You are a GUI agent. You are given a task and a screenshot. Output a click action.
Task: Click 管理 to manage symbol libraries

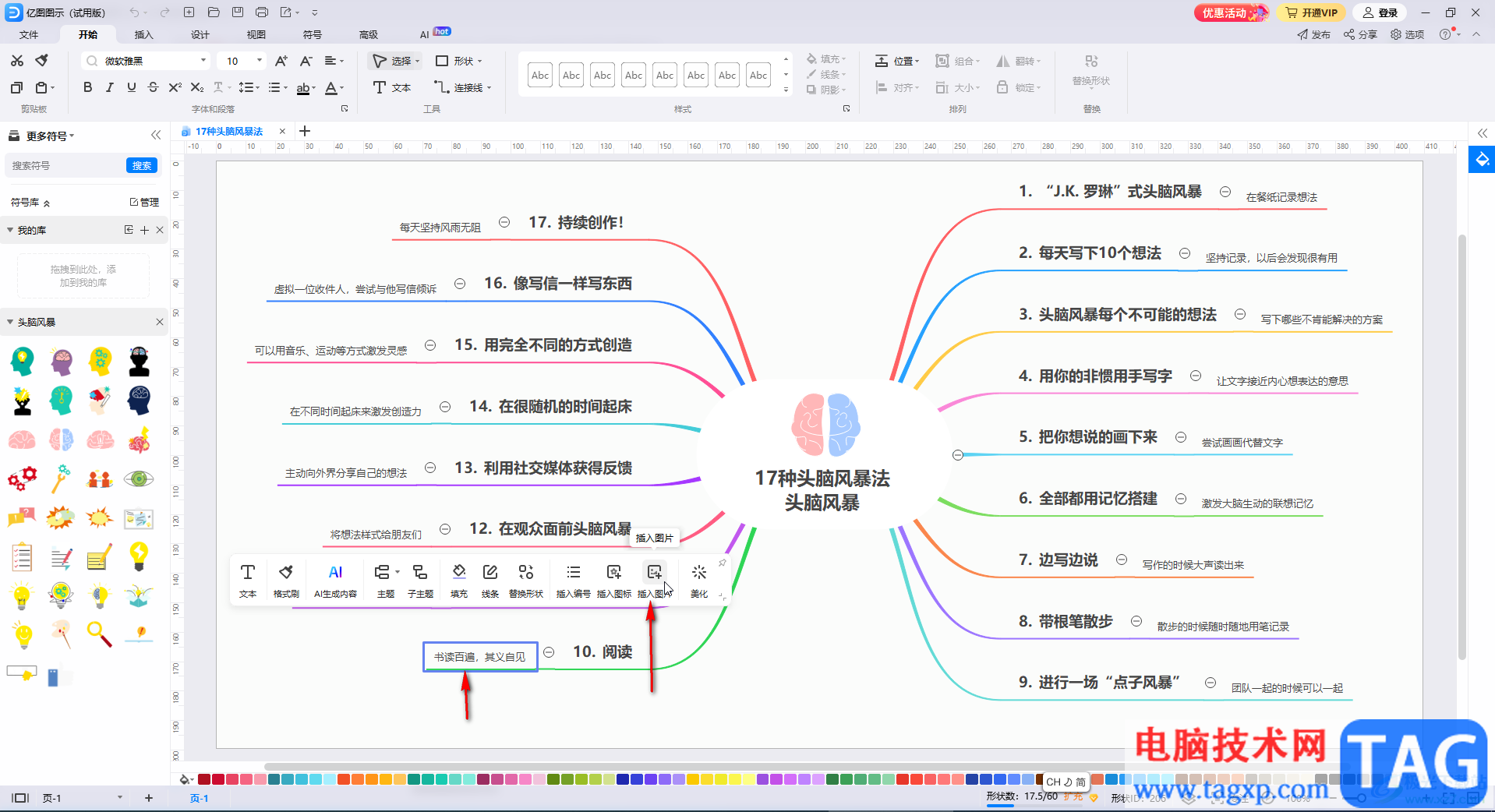pyautogui.click(x=144, y=202)
